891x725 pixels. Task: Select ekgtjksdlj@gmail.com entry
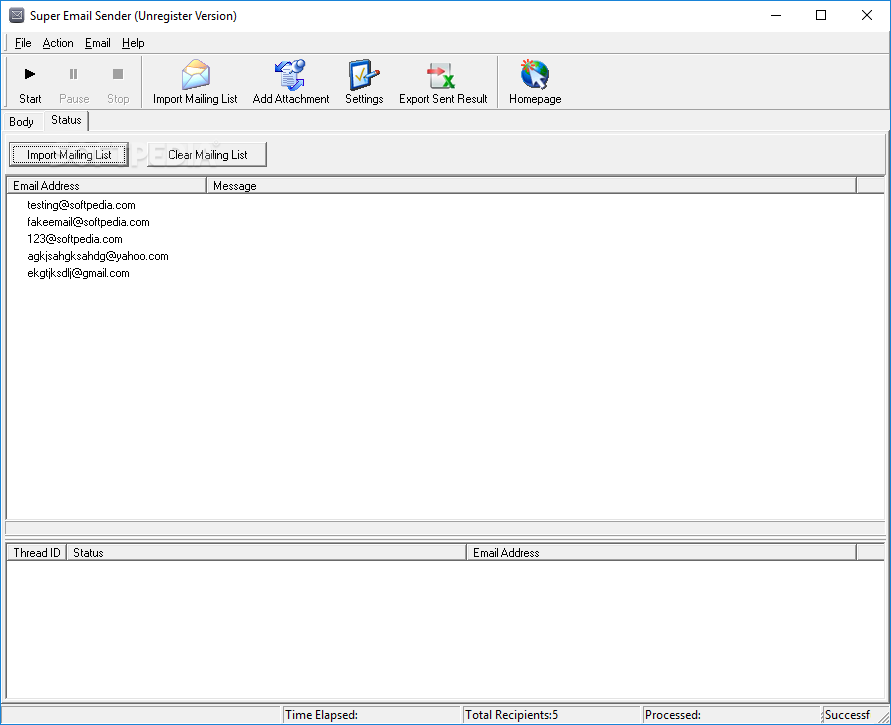coord(78,273)
